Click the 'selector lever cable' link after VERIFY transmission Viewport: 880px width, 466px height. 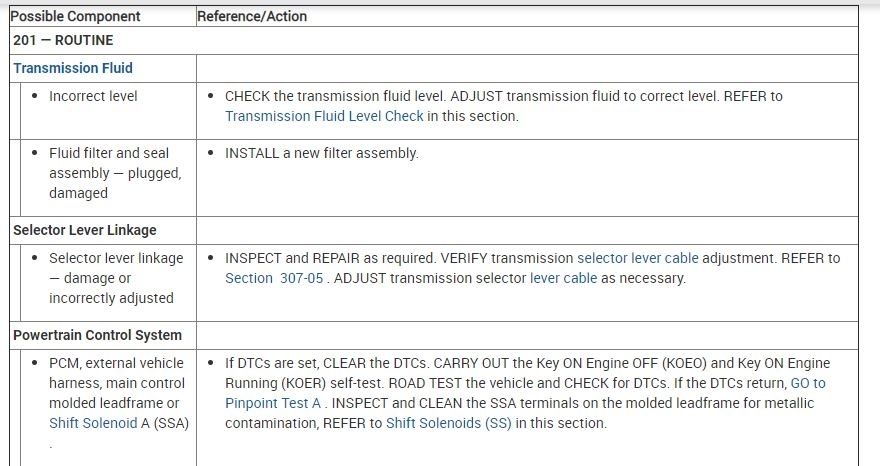click(x=637, y=258)
